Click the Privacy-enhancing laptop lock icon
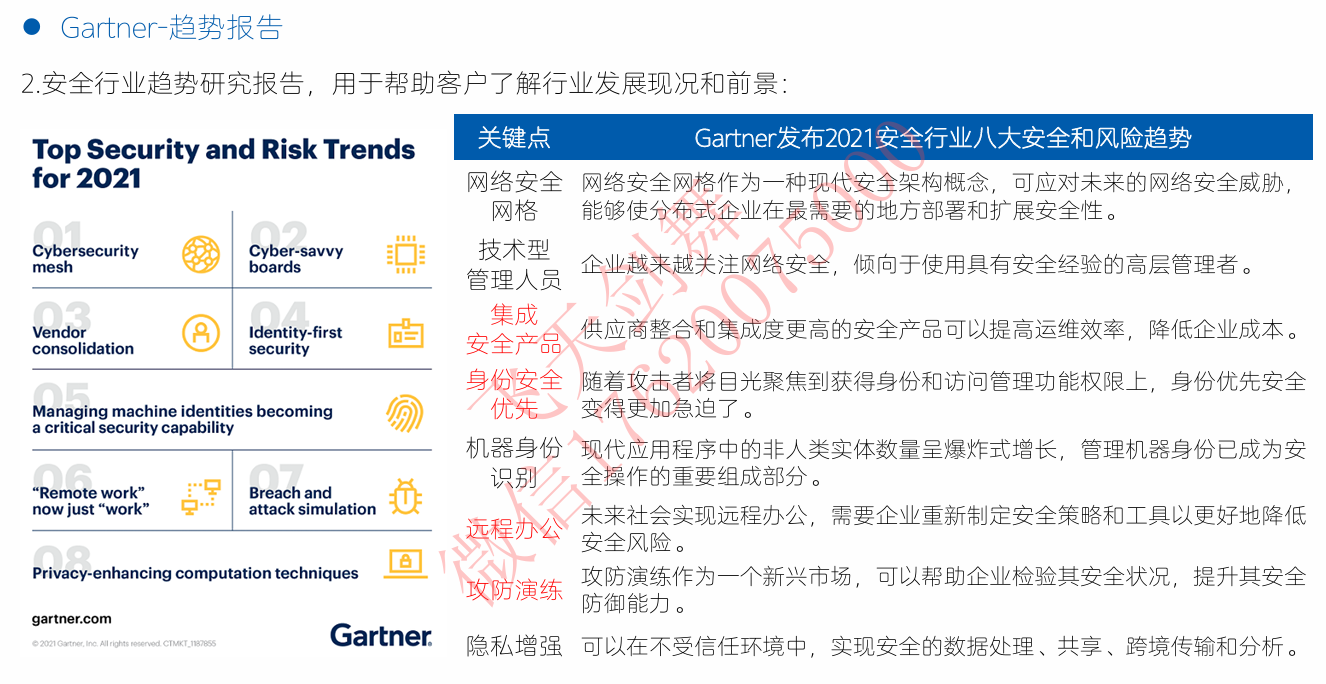 point(405,564)
